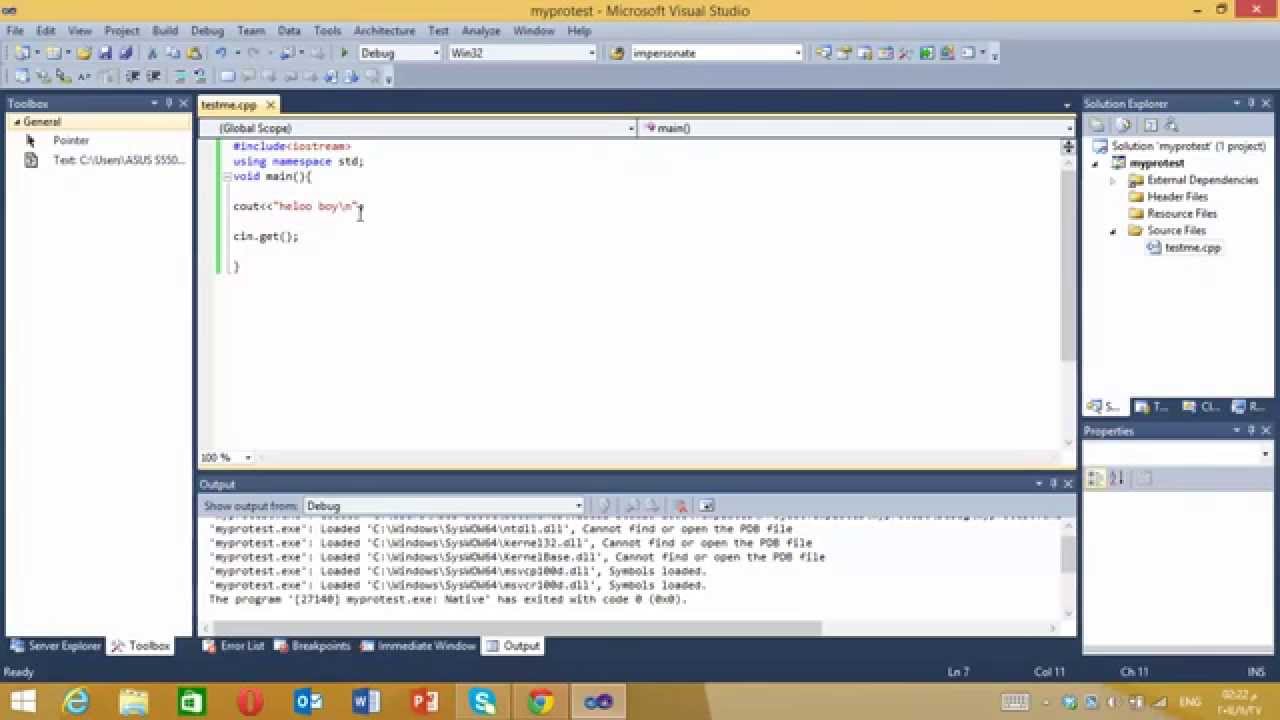The image size is (1280, 720).
Task: Open the editor zoom 100 % dropdown
Action: tap(250, 458)
